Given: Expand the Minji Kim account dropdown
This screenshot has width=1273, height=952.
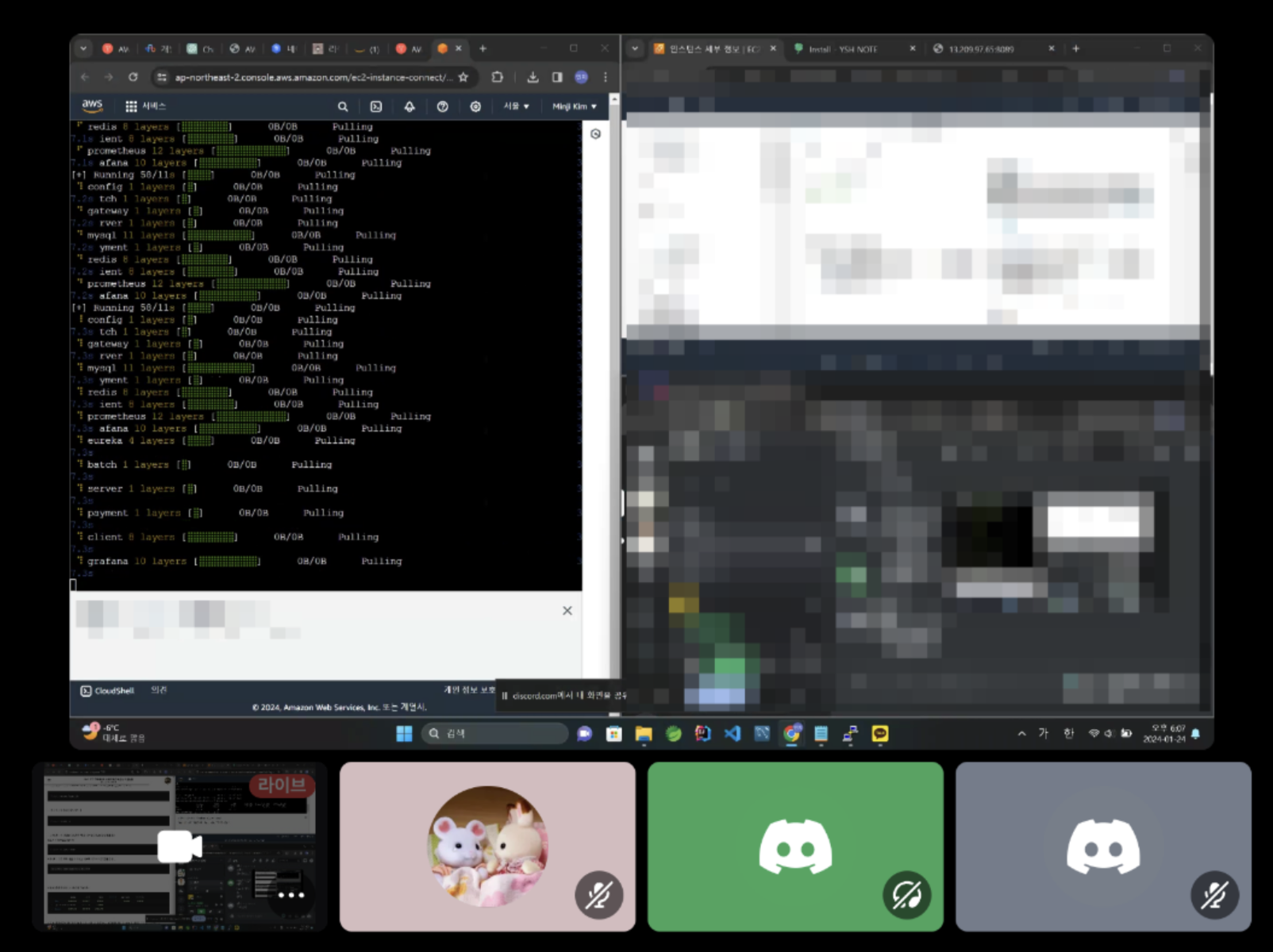Looking at the screenshot, I should [575, 106].
